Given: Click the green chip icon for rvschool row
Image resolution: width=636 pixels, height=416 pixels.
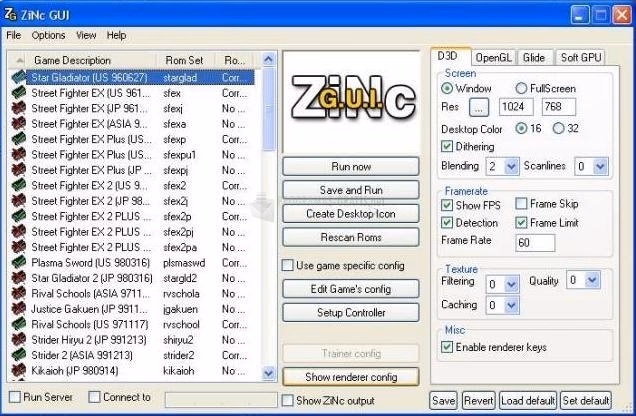Looking at the screenshot, I should pyautogui.click(x=19, y=324).
